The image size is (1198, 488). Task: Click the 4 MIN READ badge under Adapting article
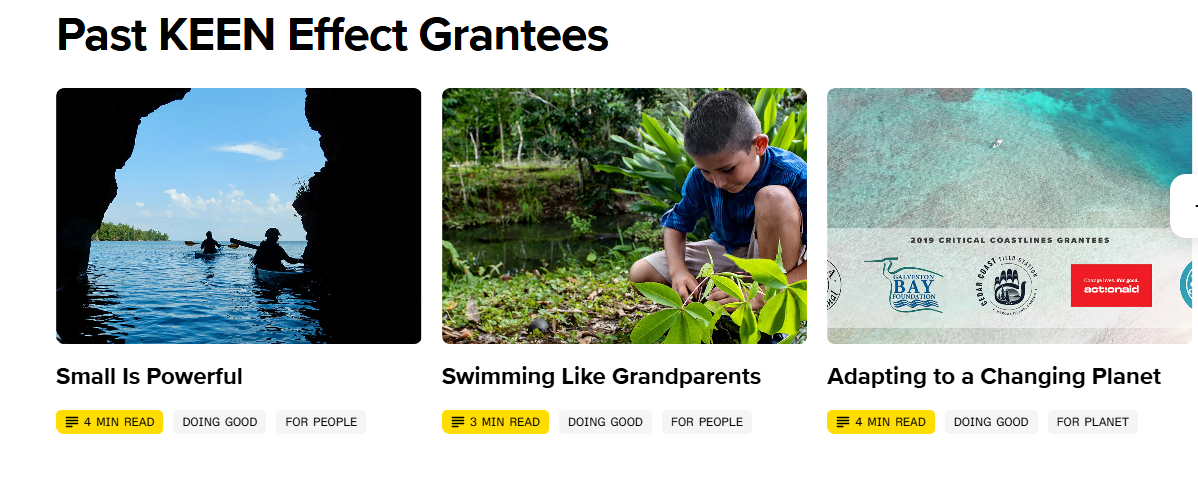pos(880,422)
